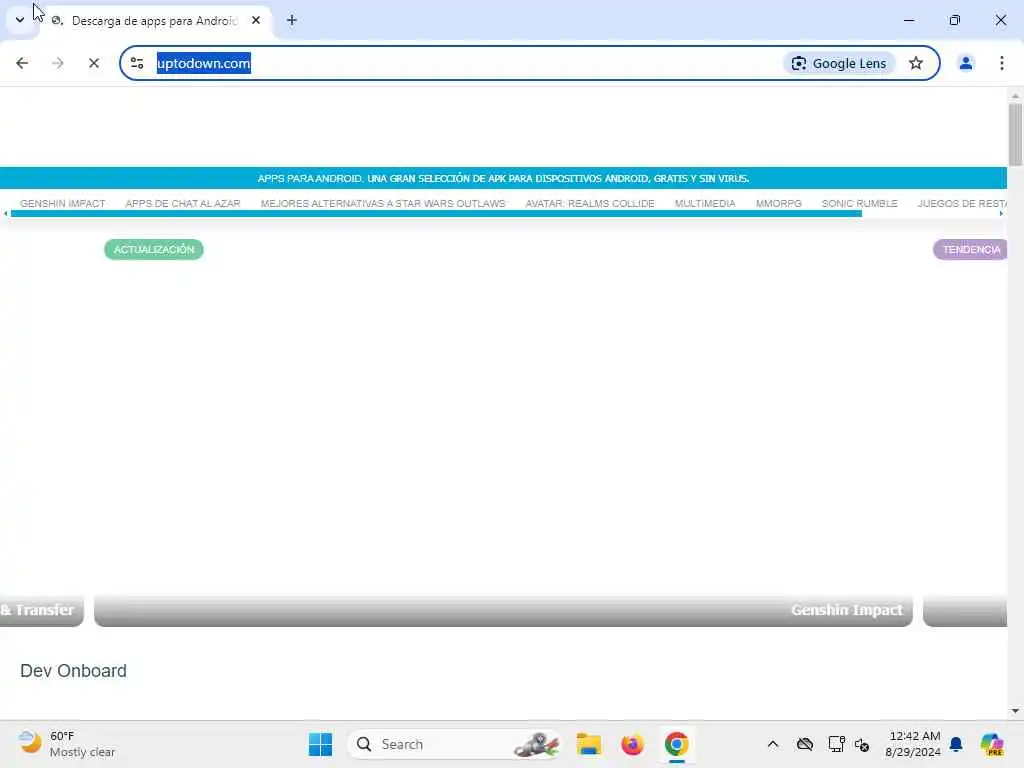Open Firefox from taskbar
The height and width of the screenshot is (768, 1024).
coord(632,744)
